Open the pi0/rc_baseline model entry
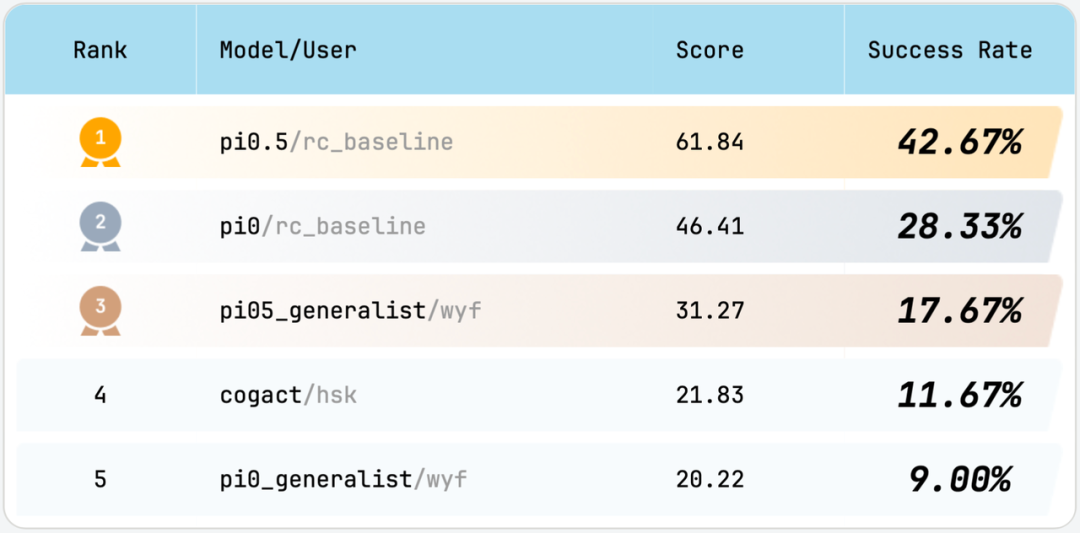This screenshot has width=1080, height=533. [322, 226]
